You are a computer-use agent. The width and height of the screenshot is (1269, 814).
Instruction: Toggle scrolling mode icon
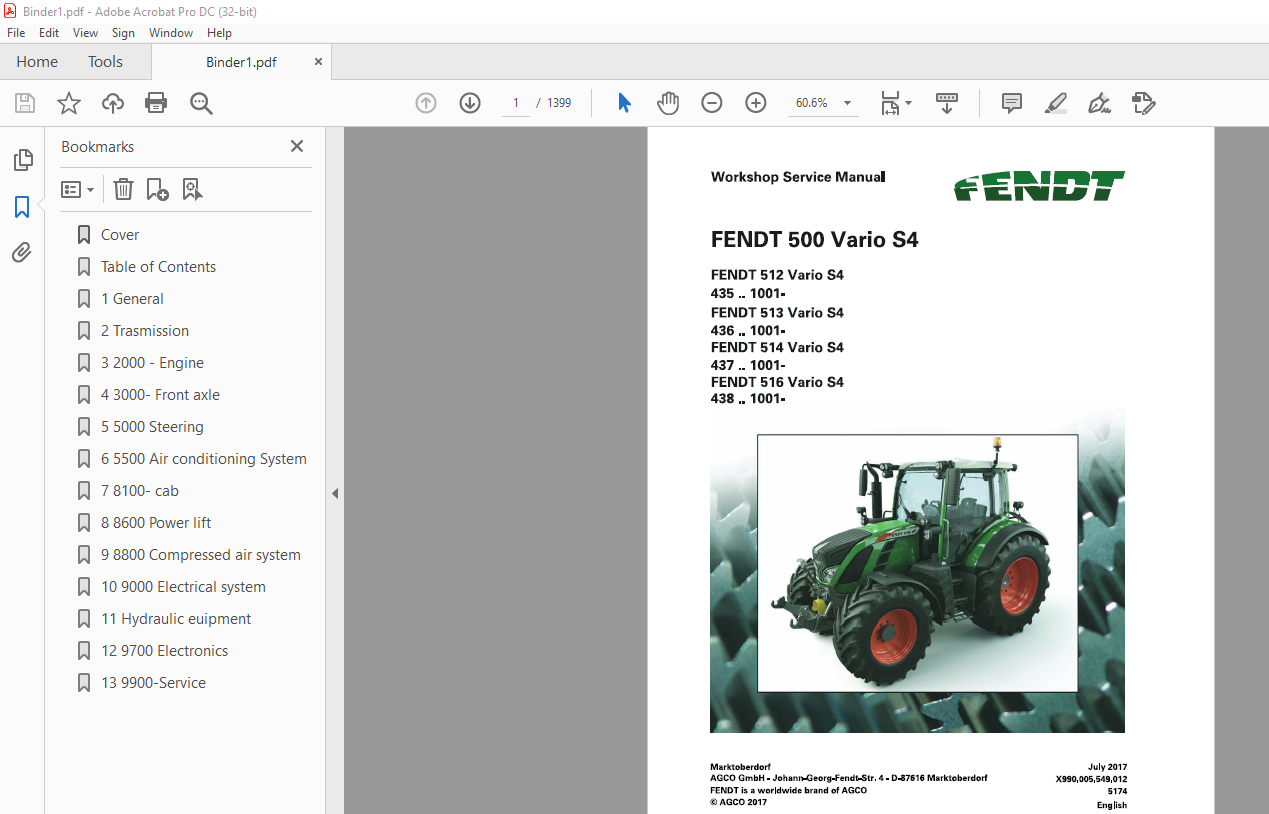coord(947,103)
